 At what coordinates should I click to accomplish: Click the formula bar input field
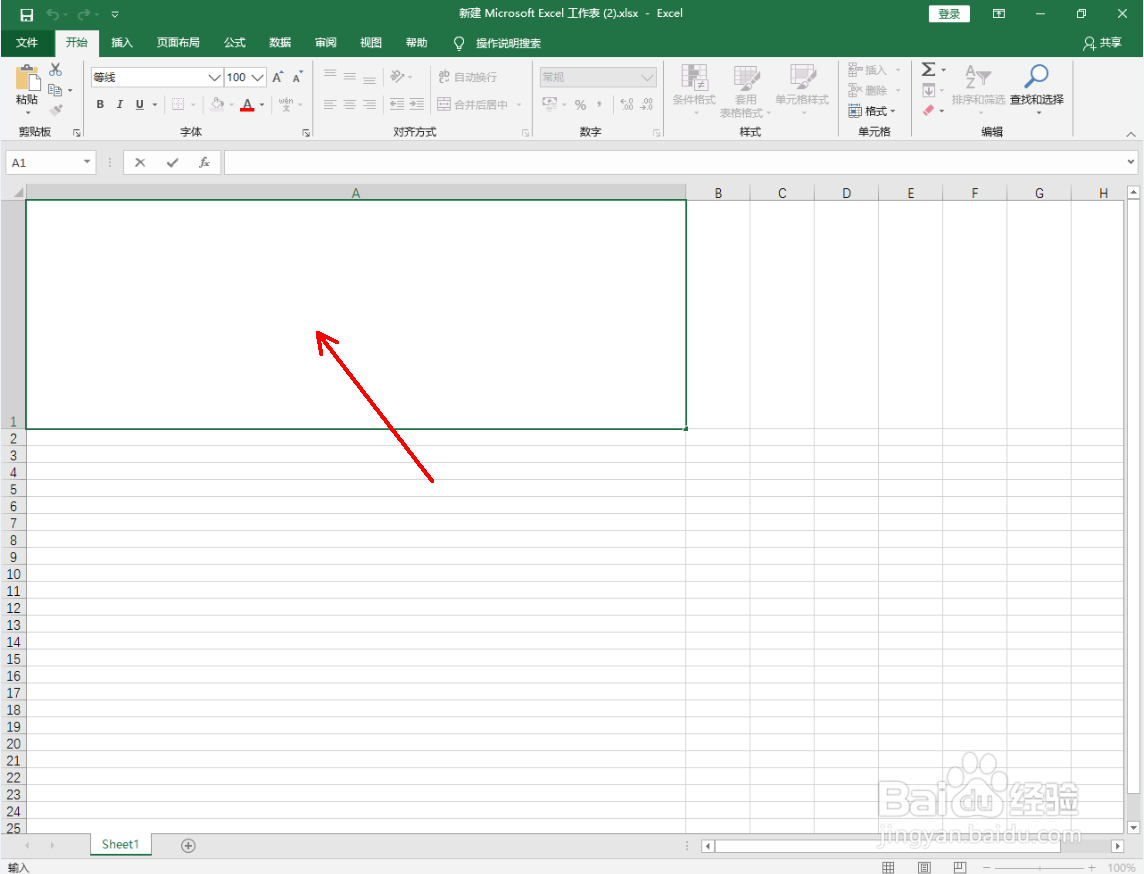pyautogui.click(x=674, y=162)
